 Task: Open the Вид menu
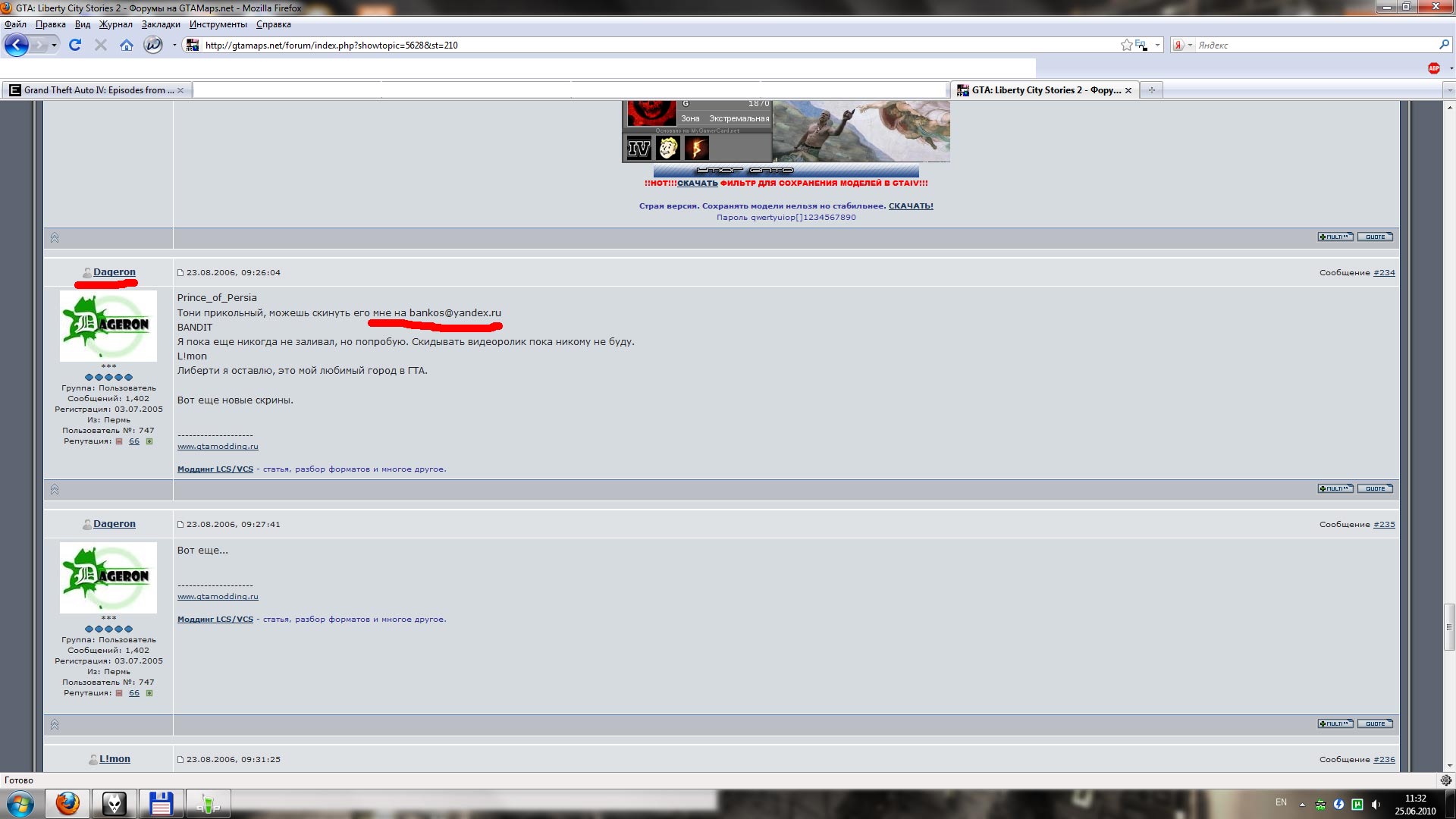(x=83, y=24)
